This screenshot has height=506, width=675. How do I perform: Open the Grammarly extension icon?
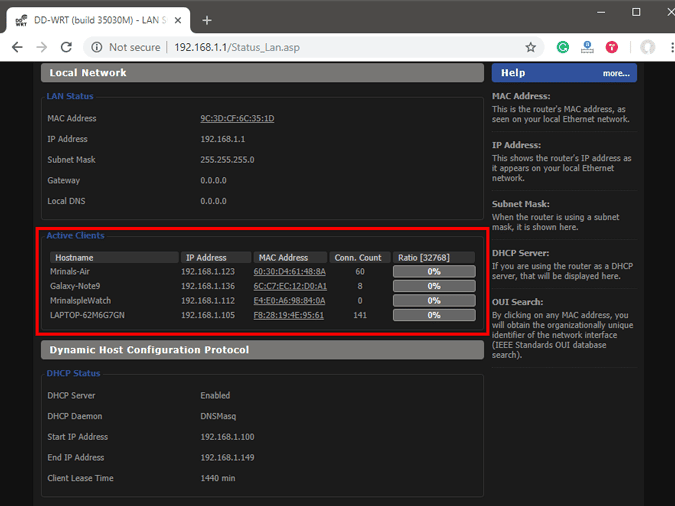click(x=563, y=47)
